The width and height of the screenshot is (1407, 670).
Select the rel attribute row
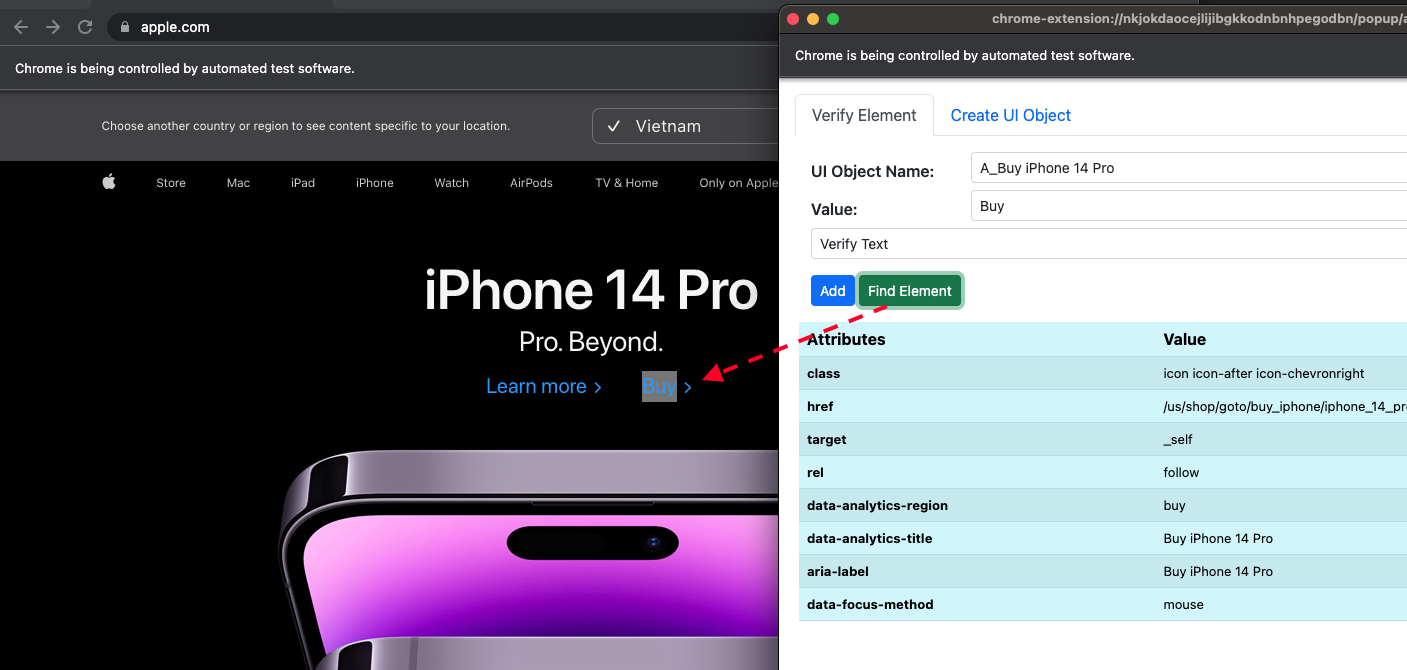click(1103, 472)
